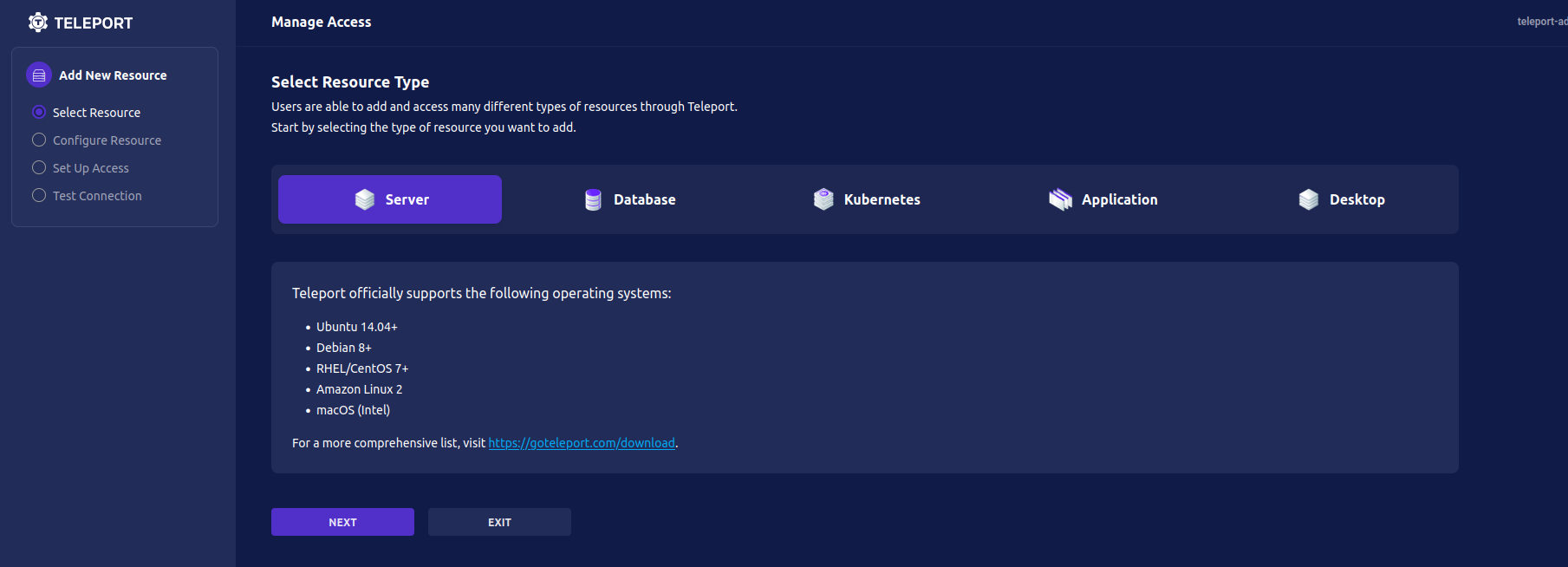This screenshot has height=567, width=1568.
Task: Choose the Server resource type tab
Action: (x=390, y=199)
